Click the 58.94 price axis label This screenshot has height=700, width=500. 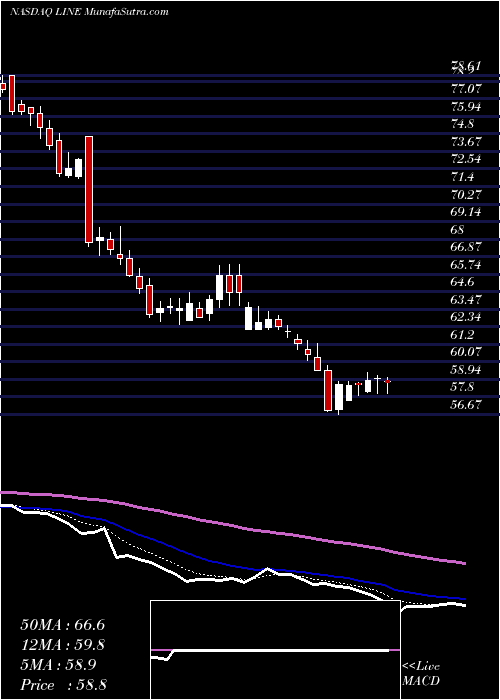coord(467,370)
